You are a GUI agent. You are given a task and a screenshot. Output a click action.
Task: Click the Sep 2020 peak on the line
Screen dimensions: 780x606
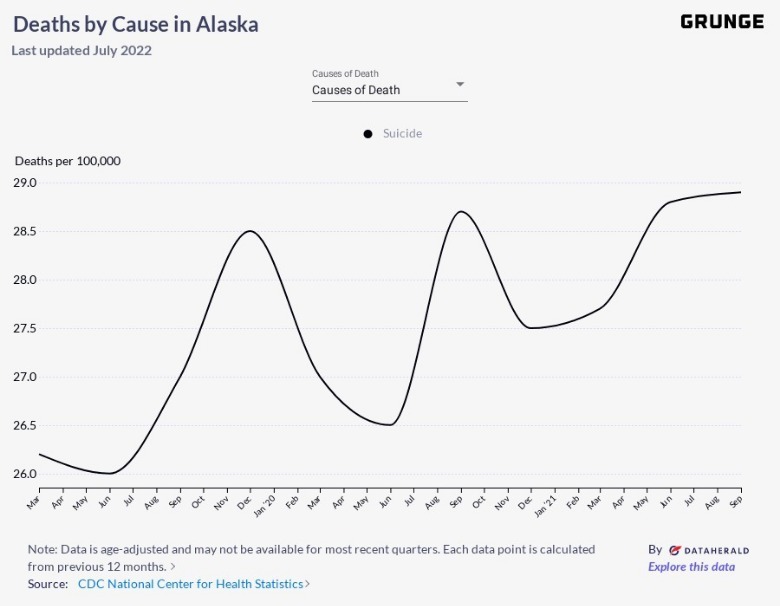(x=459, y=211)
